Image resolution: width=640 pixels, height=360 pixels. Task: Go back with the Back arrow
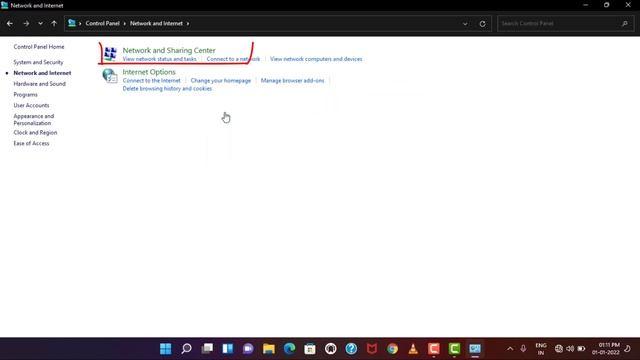coord(10,24)
